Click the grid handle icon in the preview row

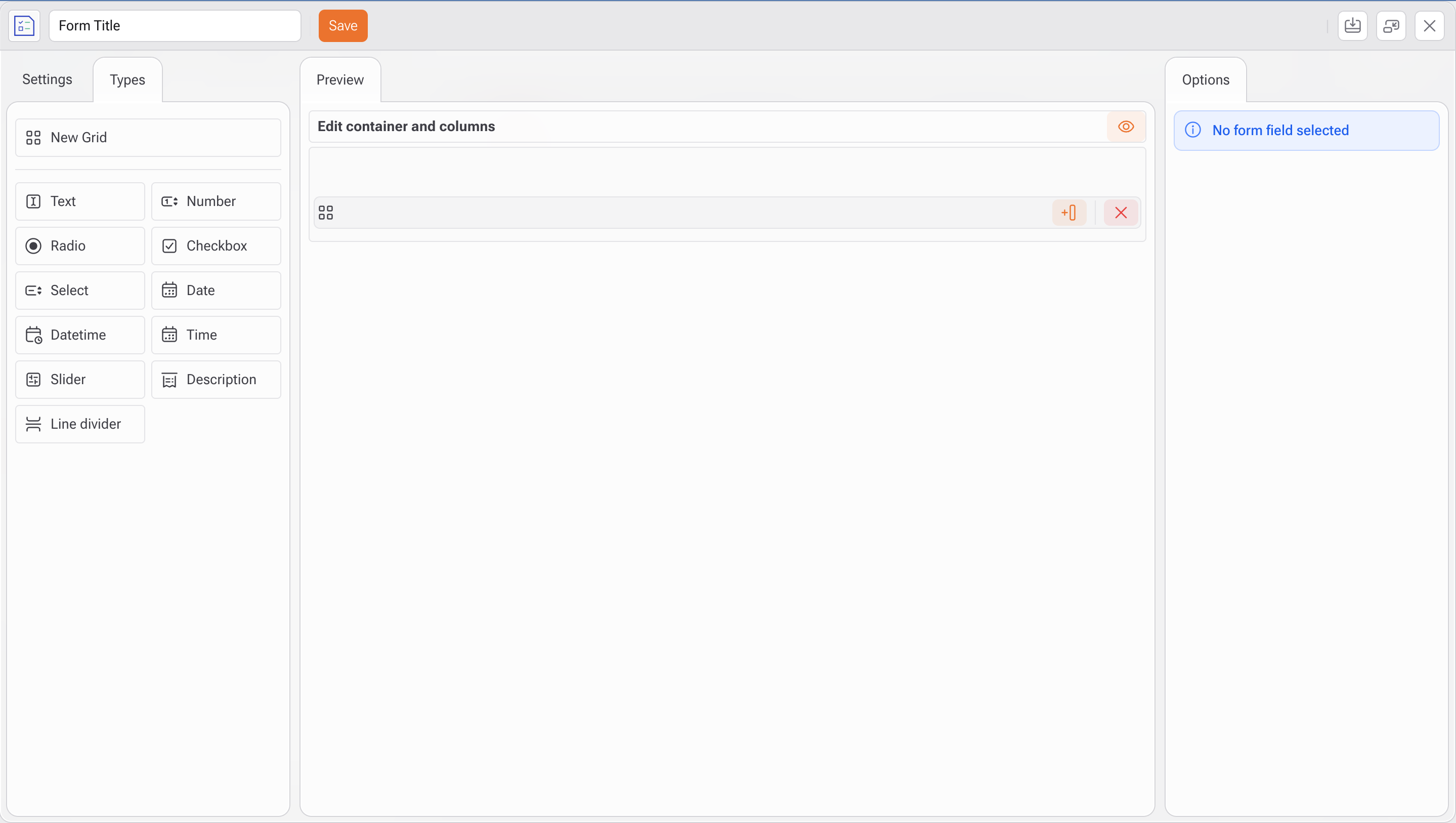[x=326, y=213]
